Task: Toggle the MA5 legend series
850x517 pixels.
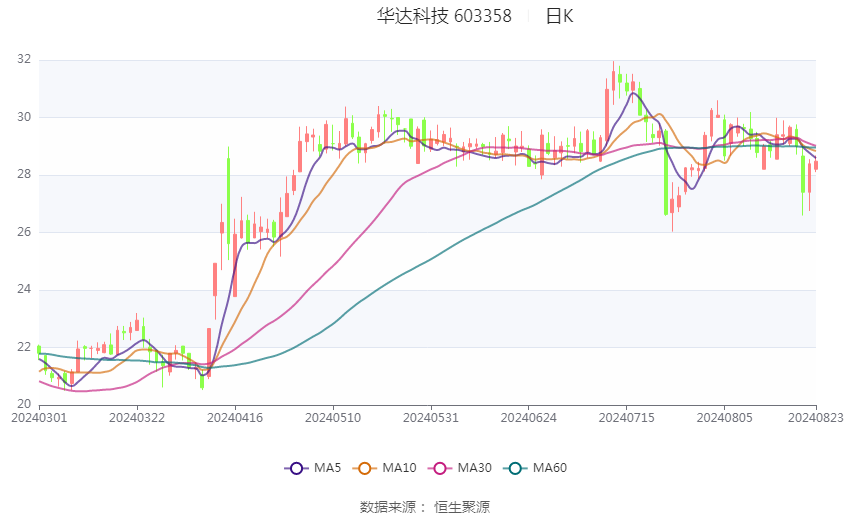Action: coord(313,468)
